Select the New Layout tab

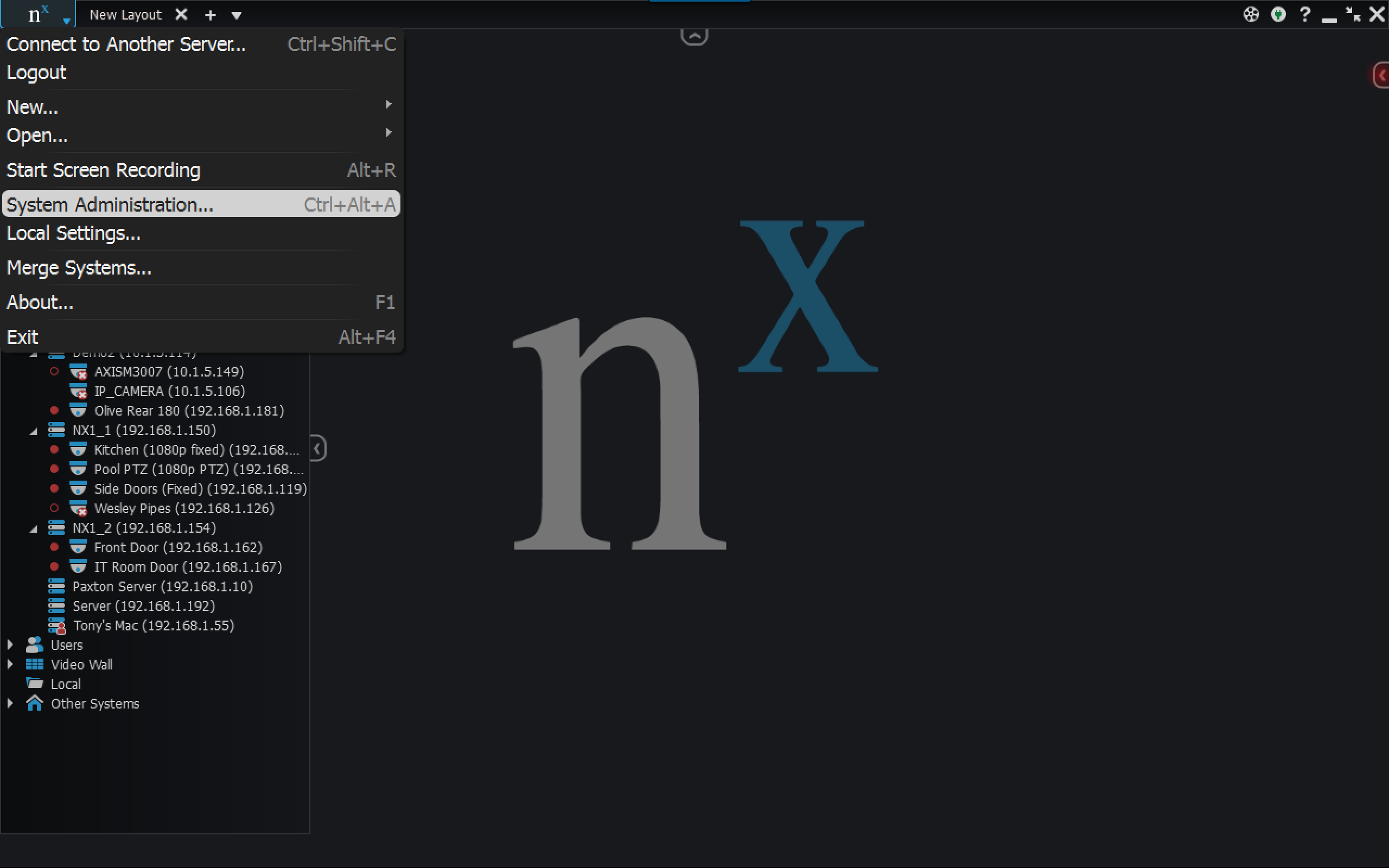click(126, 15)
